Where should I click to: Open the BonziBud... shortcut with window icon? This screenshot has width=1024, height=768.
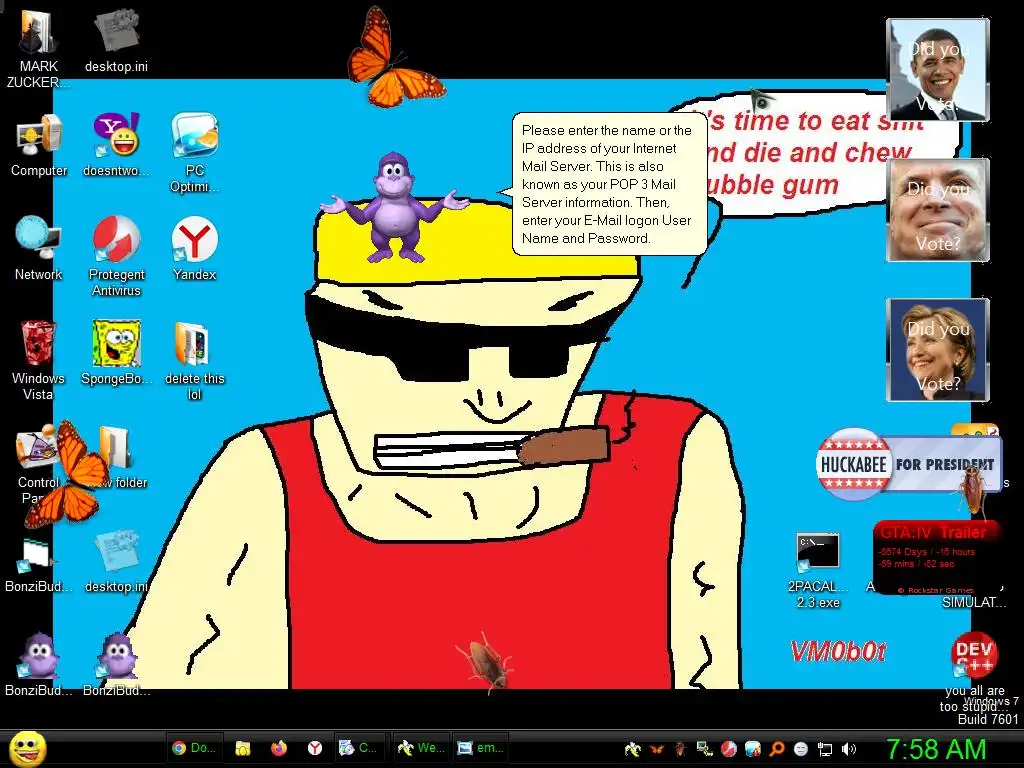38,564
